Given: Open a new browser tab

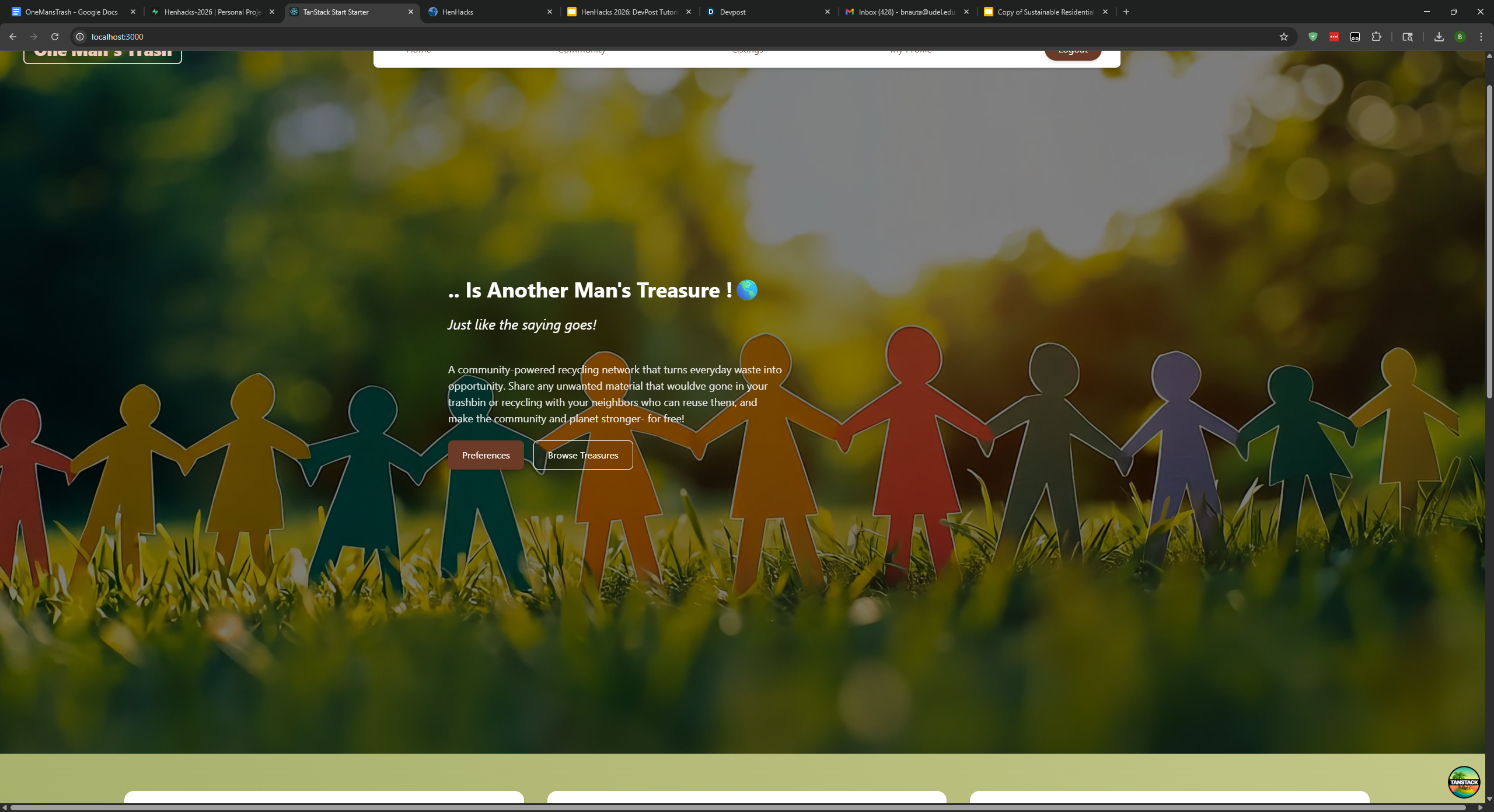Looking at the screenshot, I should tap(1126, 12).
